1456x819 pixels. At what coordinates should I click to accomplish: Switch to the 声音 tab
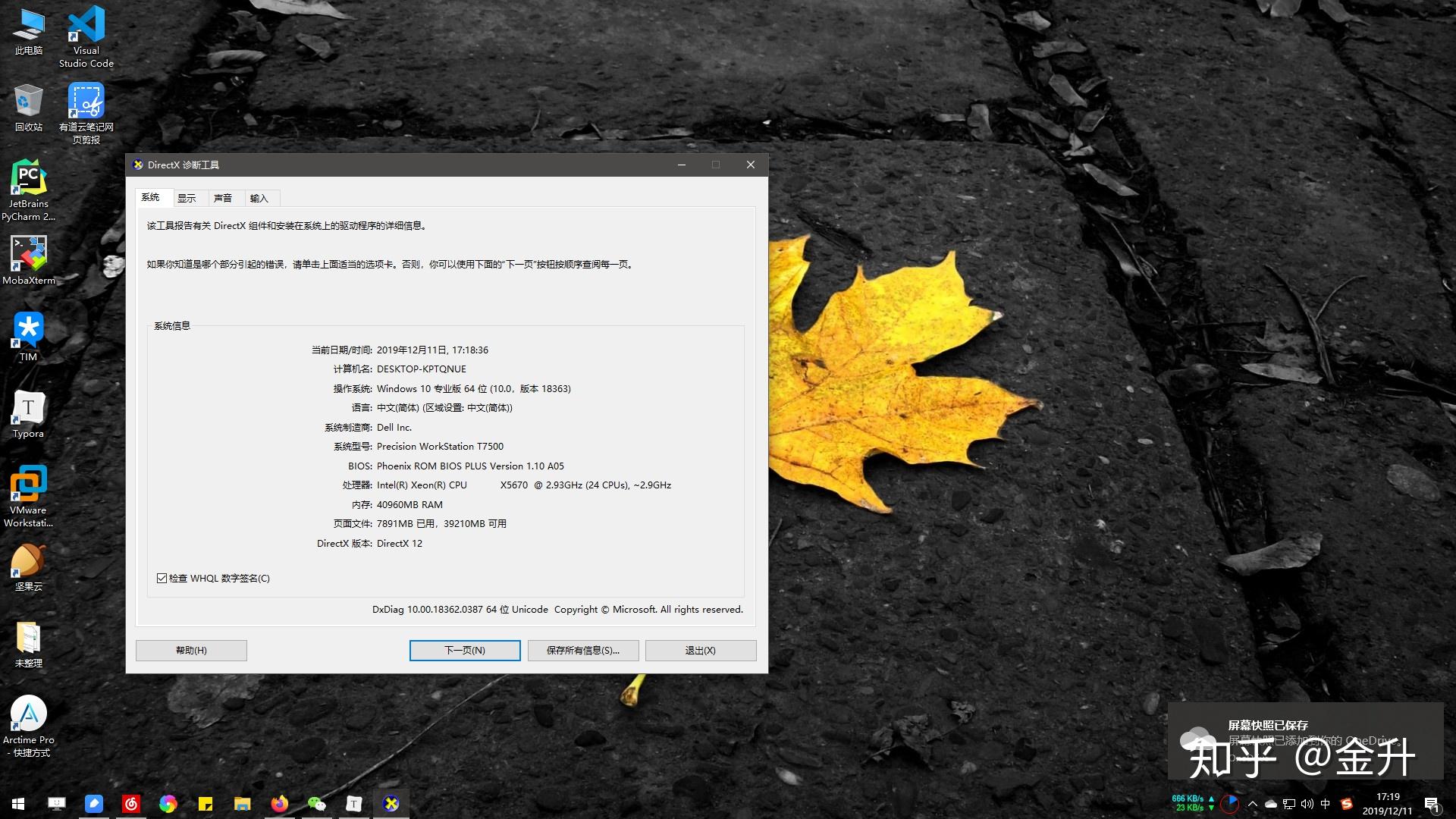point(223,199)
